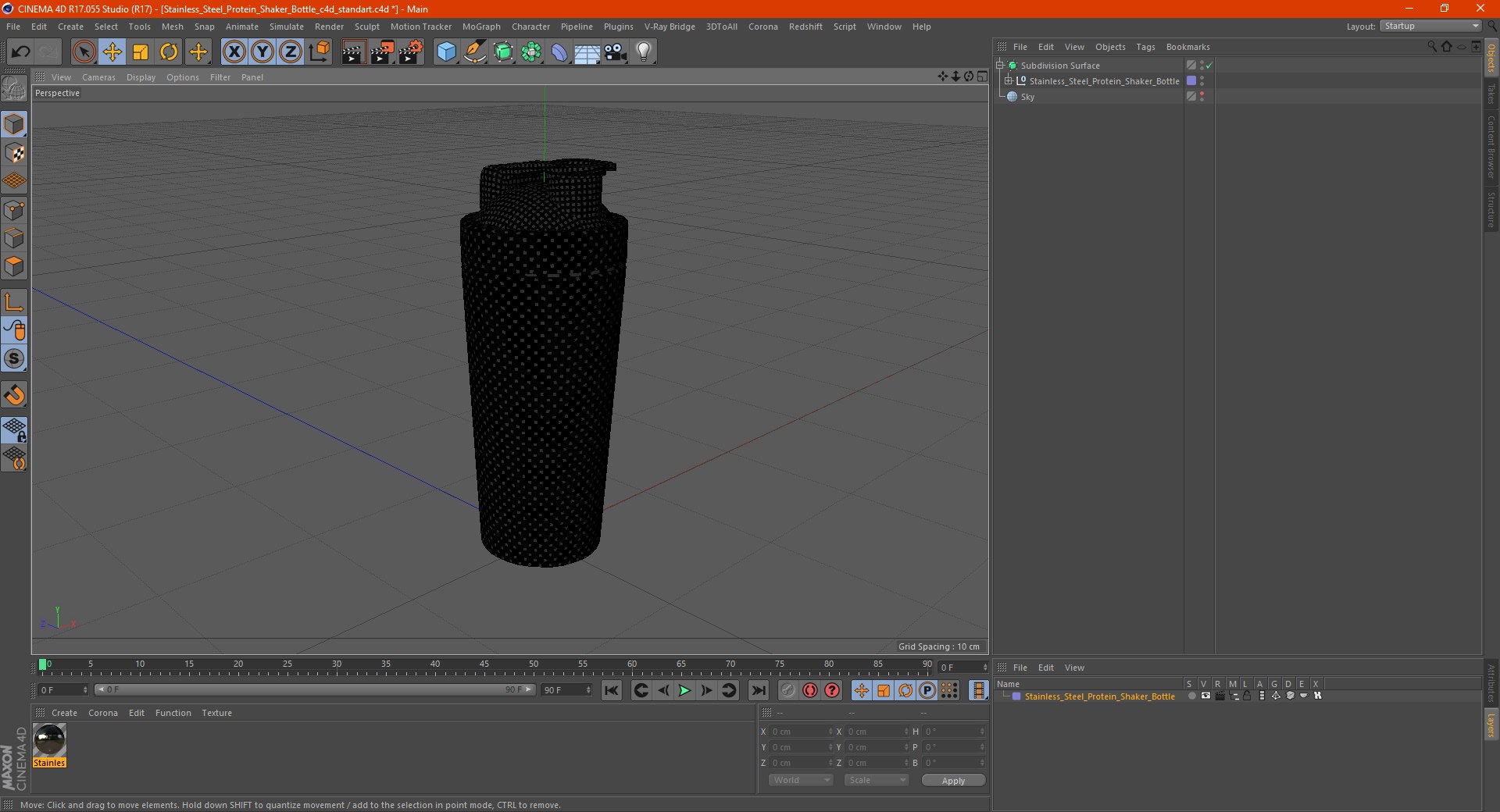Click the X position input field

pyautogui.click(x=801, y=732)
